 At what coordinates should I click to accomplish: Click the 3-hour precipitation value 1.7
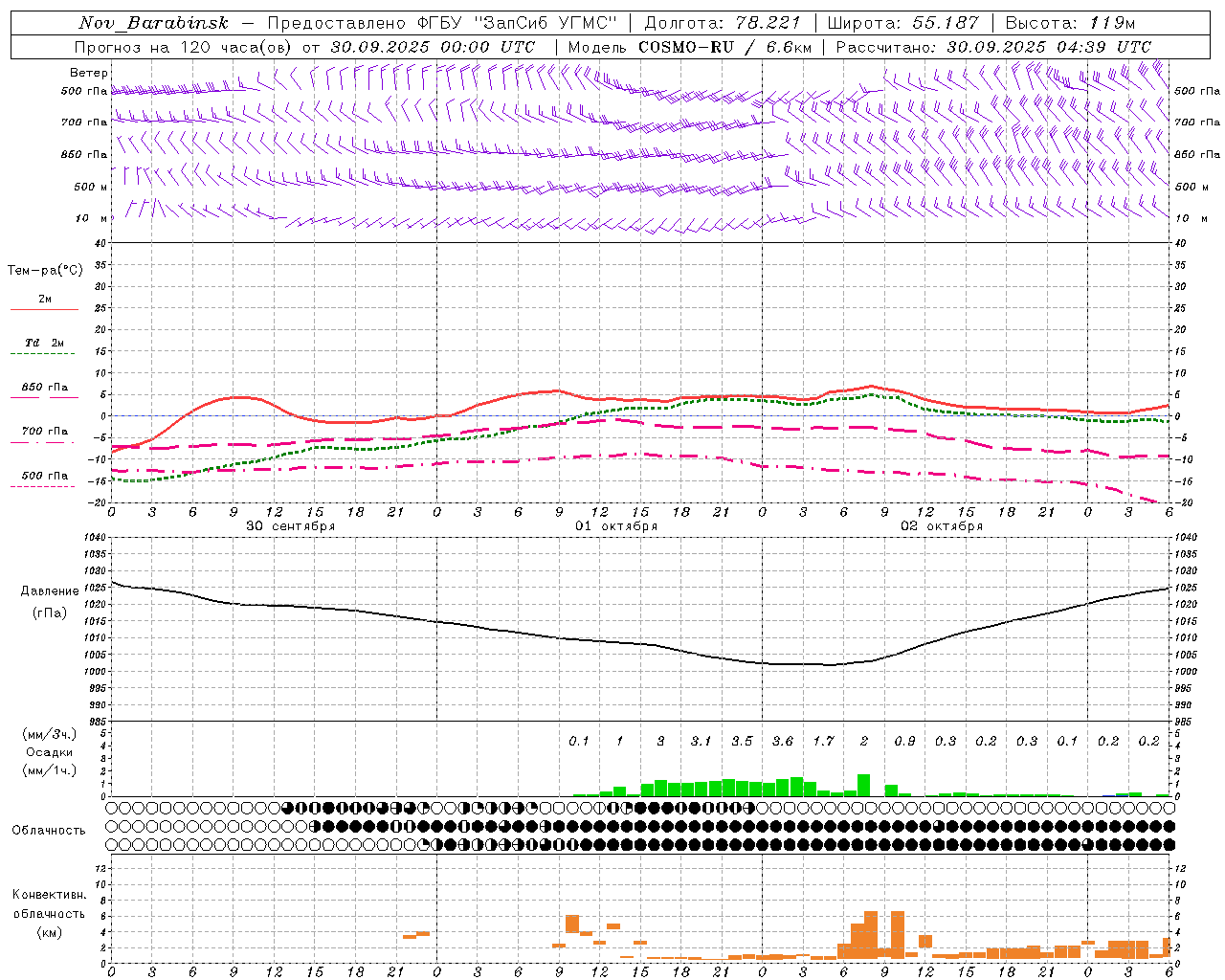click(x=823, y=742)
